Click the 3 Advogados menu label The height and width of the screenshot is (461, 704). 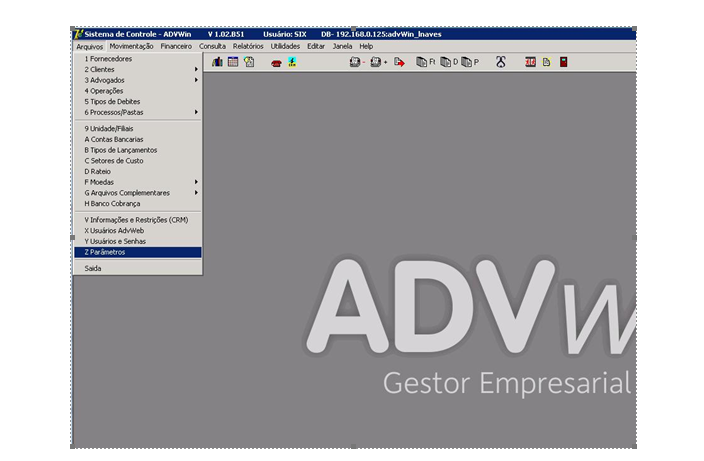[x=105, y=80]
